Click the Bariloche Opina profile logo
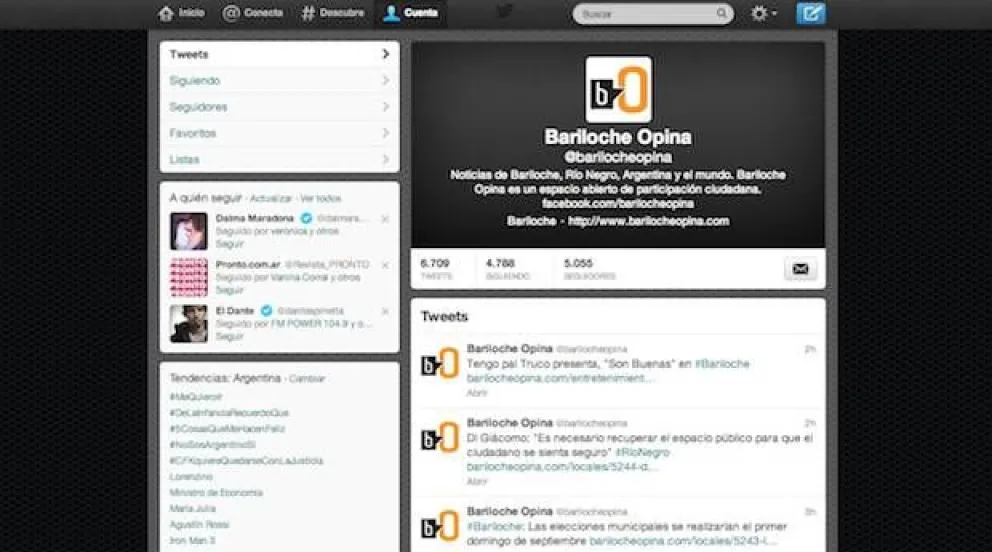Viewport: 992px width, 552px height. coord(618,89)
